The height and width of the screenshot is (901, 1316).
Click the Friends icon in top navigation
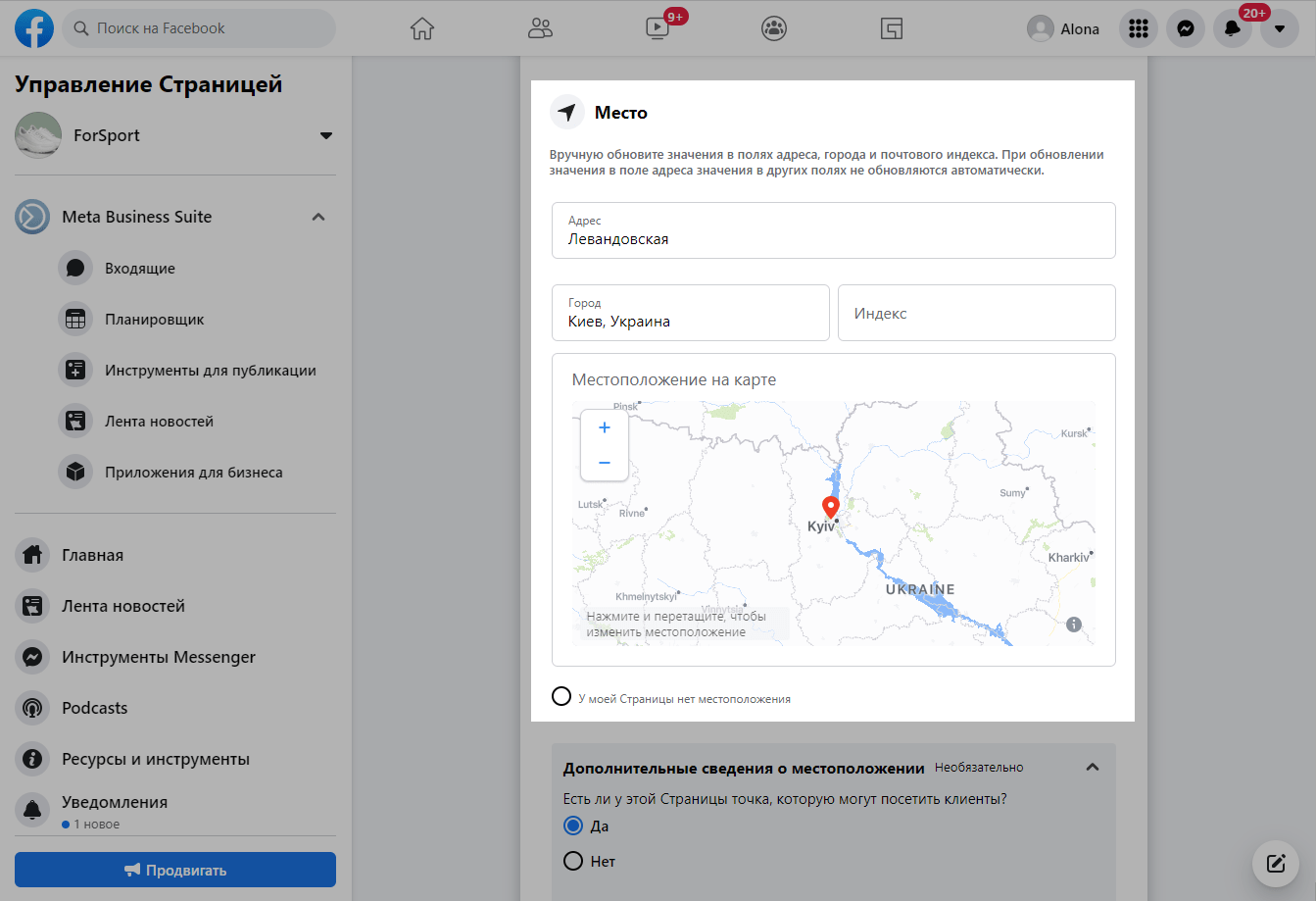[540, 28]
